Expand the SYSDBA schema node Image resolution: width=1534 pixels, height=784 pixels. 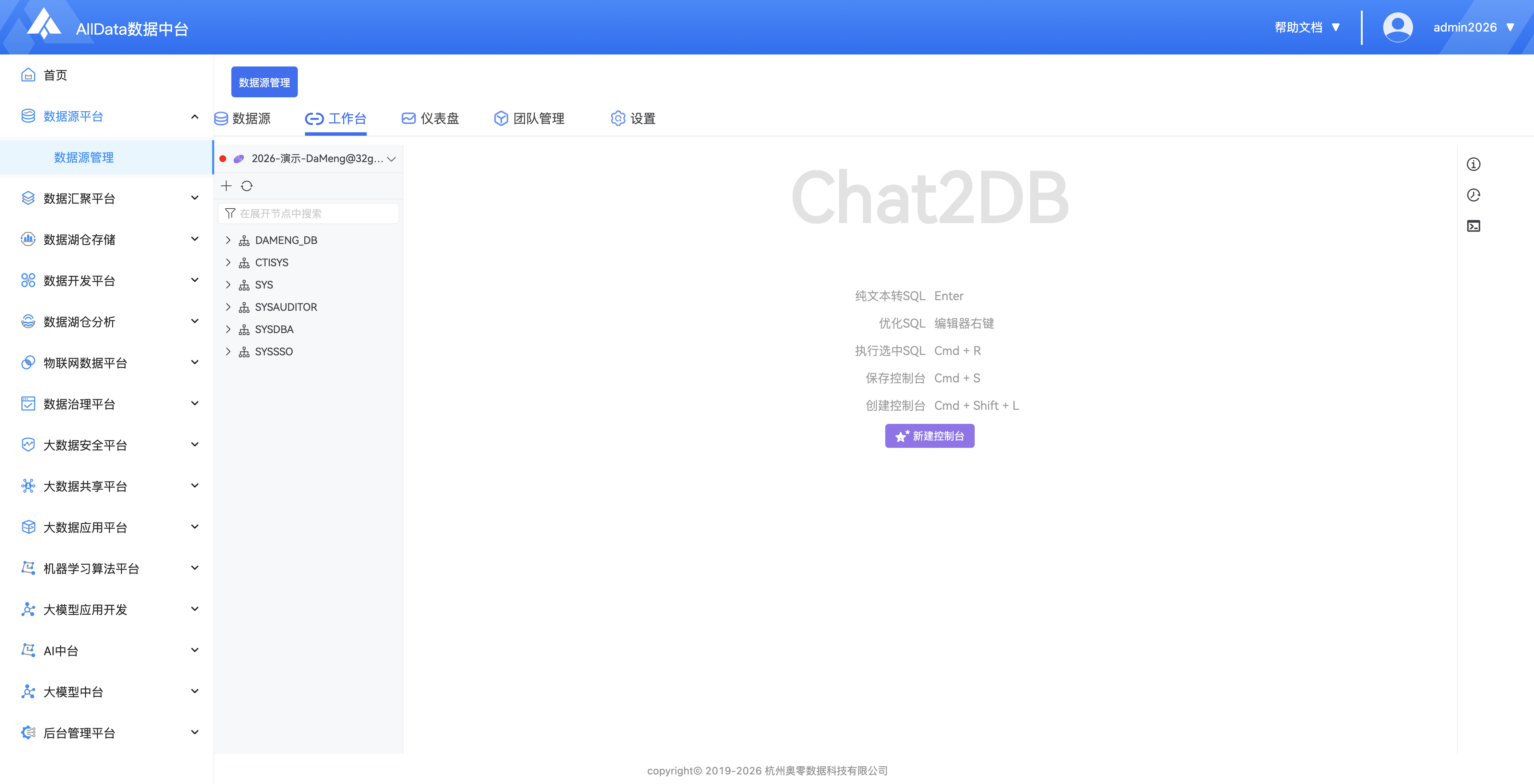pos(228,329)
